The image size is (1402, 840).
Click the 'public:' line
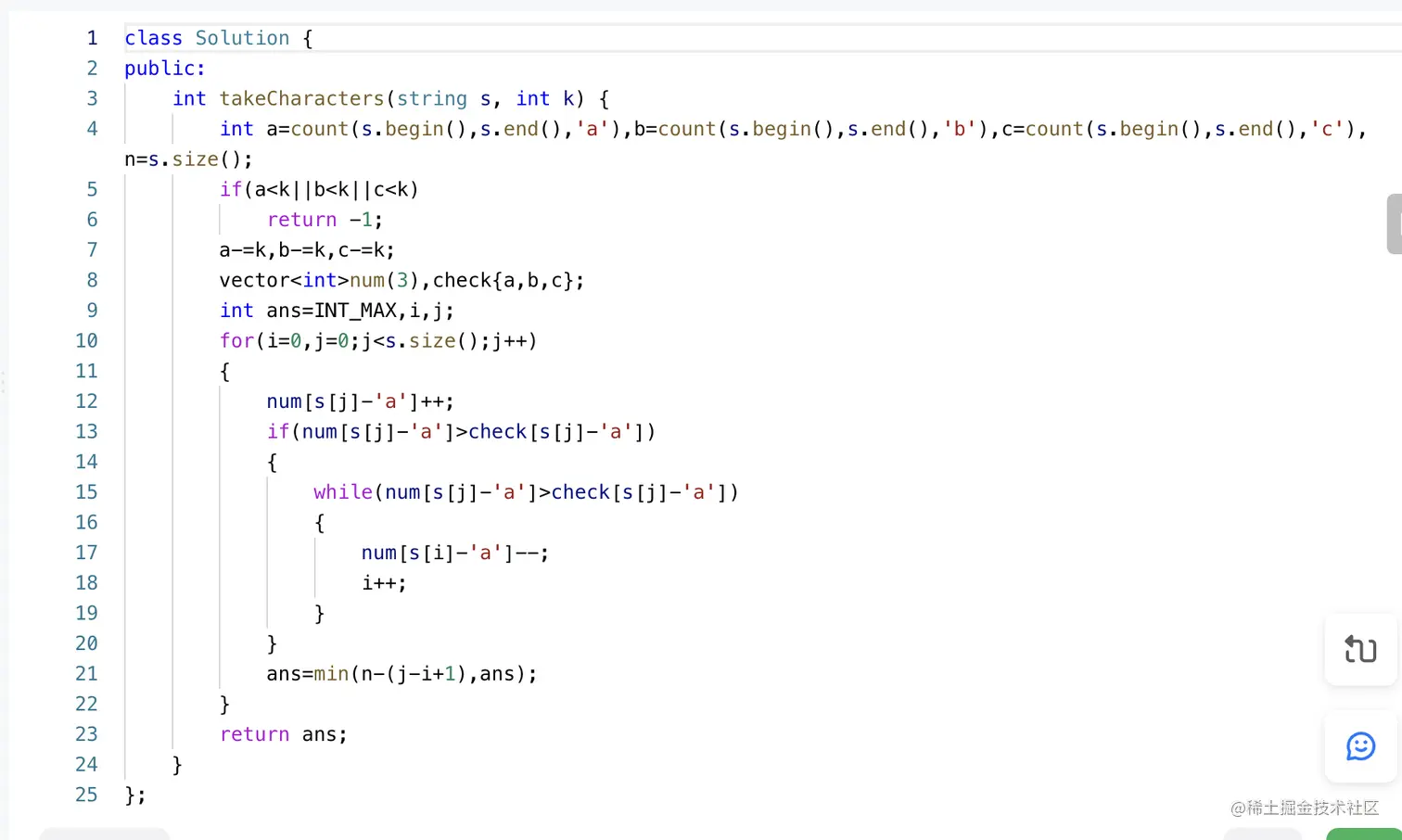pyautogui.click(x=165, y=69)
